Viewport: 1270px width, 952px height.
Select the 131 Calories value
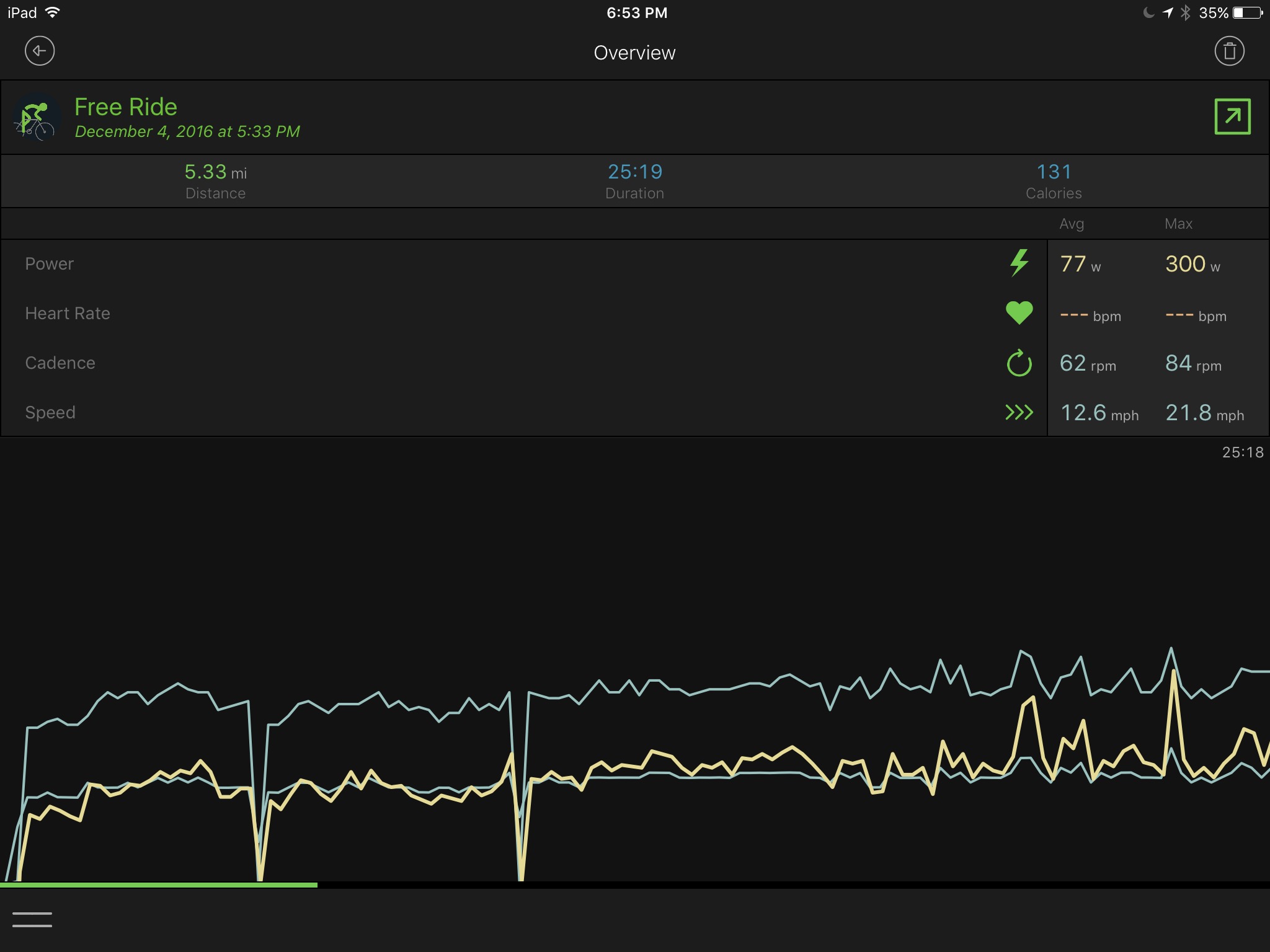(x=1054, y=172)
